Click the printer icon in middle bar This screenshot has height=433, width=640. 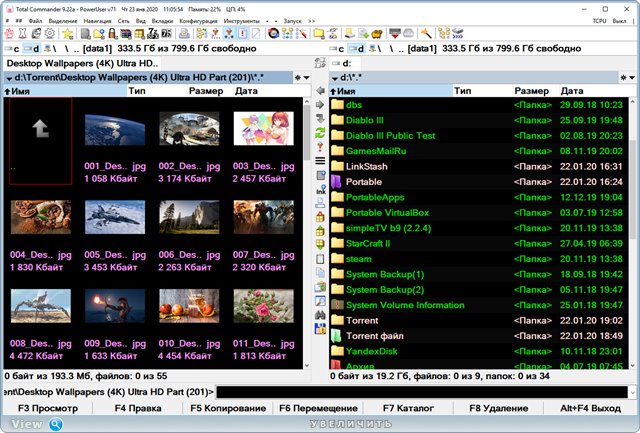point(320,203)
